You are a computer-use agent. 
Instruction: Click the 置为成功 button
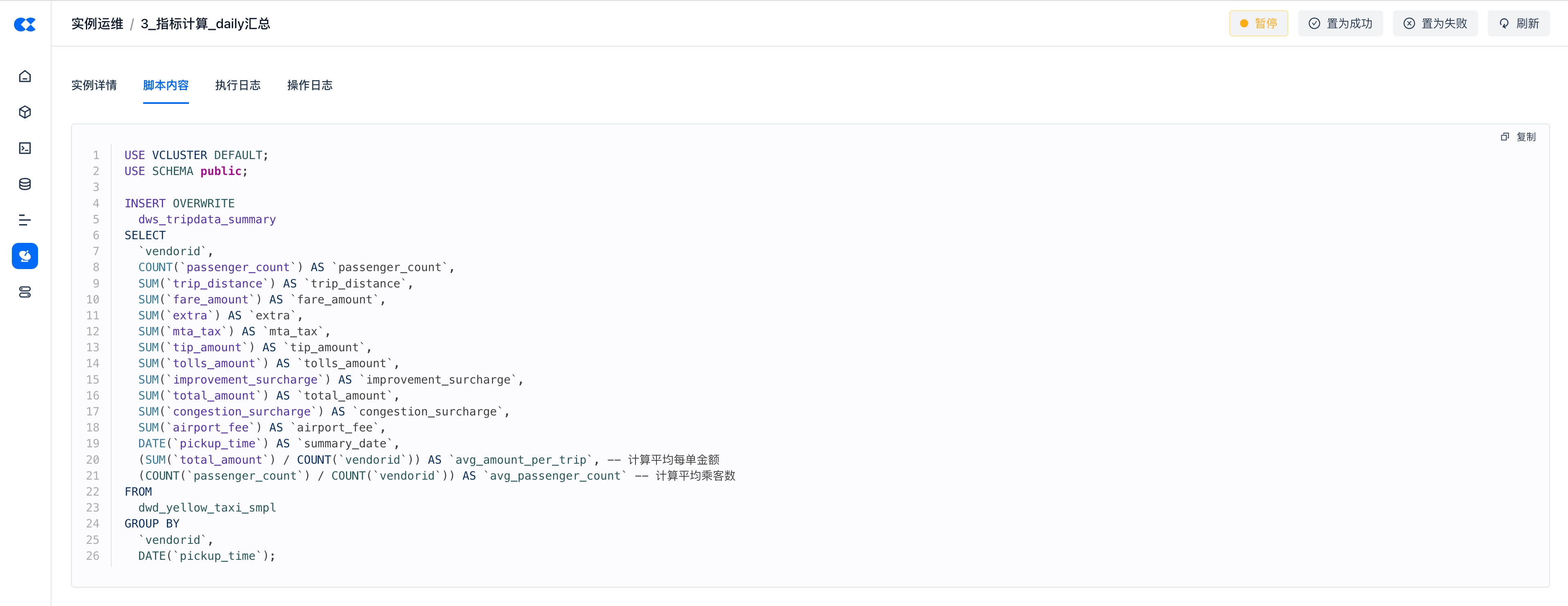[1340, 24]
